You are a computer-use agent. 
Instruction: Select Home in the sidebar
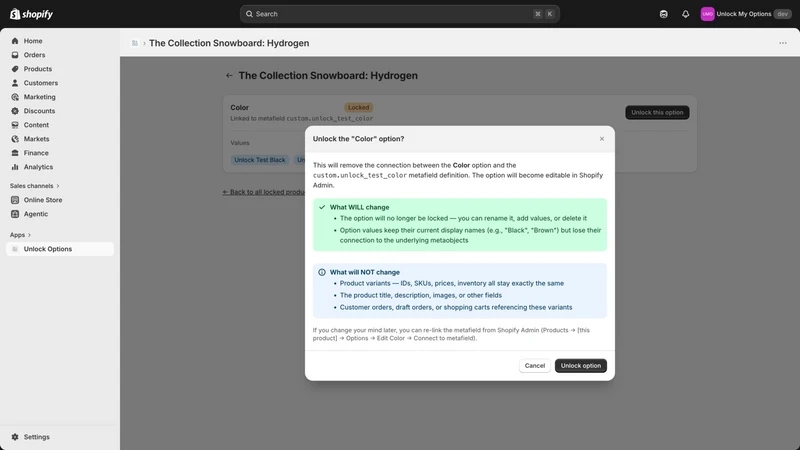pyautogui.click(x=33, y=41)
